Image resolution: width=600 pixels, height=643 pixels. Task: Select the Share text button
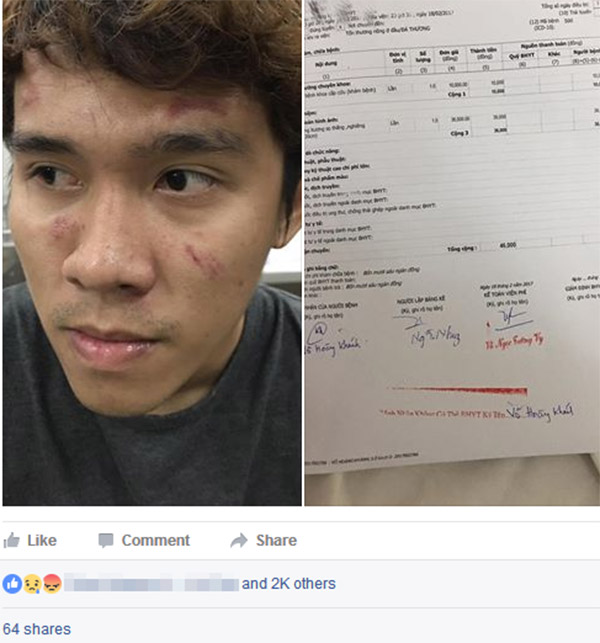(x=276, y=540)
